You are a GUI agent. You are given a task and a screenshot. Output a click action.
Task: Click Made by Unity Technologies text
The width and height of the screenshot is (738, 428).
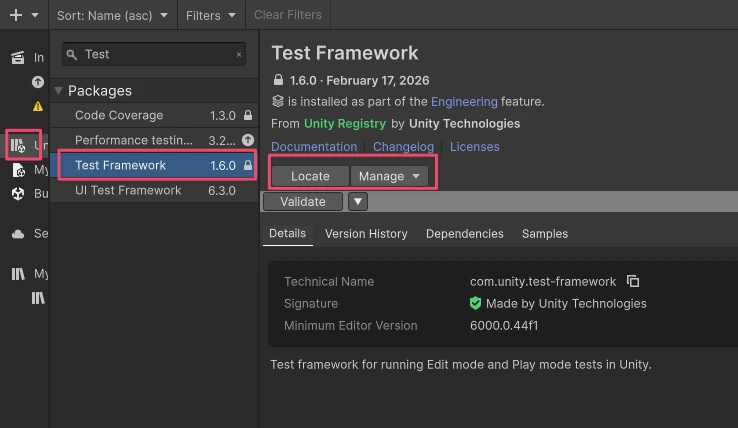point(566,304)
